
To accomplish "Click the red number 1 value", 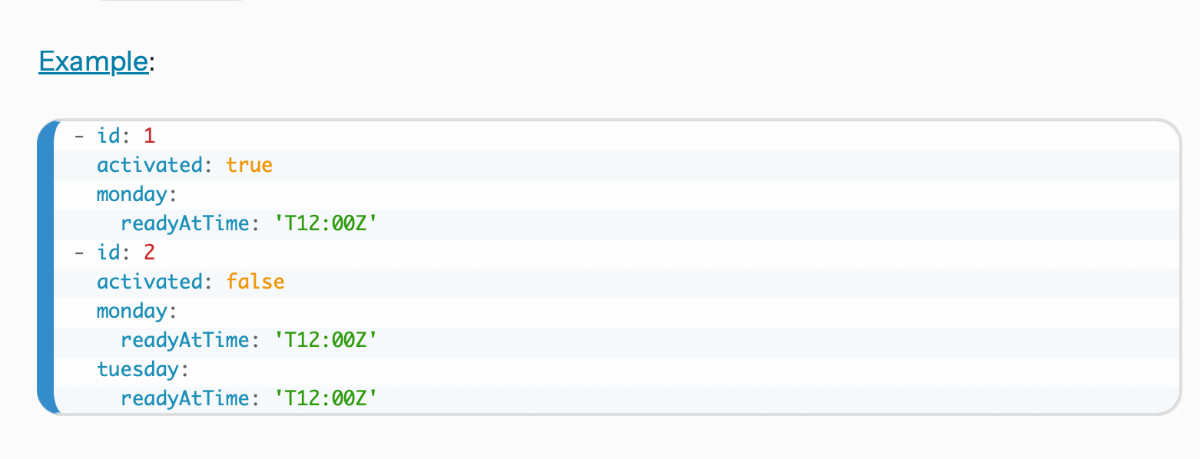I will pyautogui.click(x=150, y=135).
